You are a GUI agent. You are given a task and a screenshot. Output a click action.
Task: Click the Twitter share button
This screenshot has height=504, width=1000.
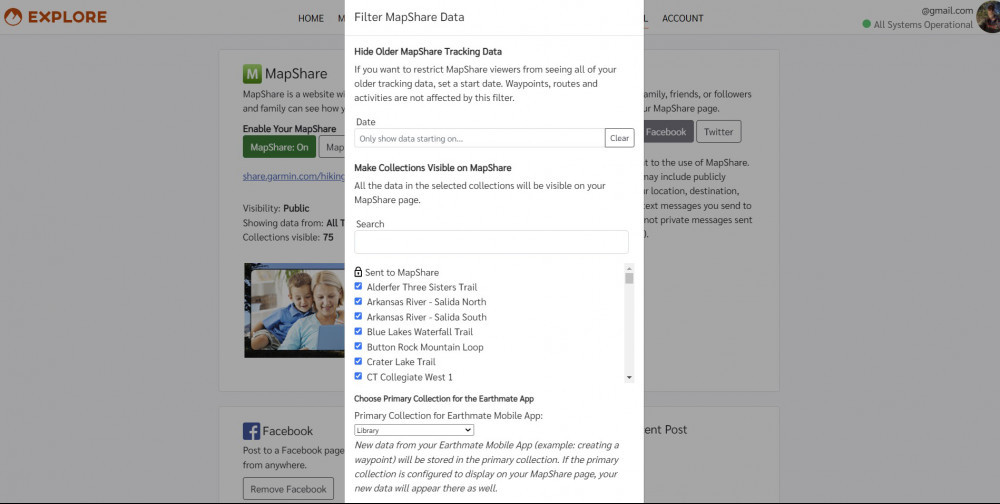coord(718,131)
